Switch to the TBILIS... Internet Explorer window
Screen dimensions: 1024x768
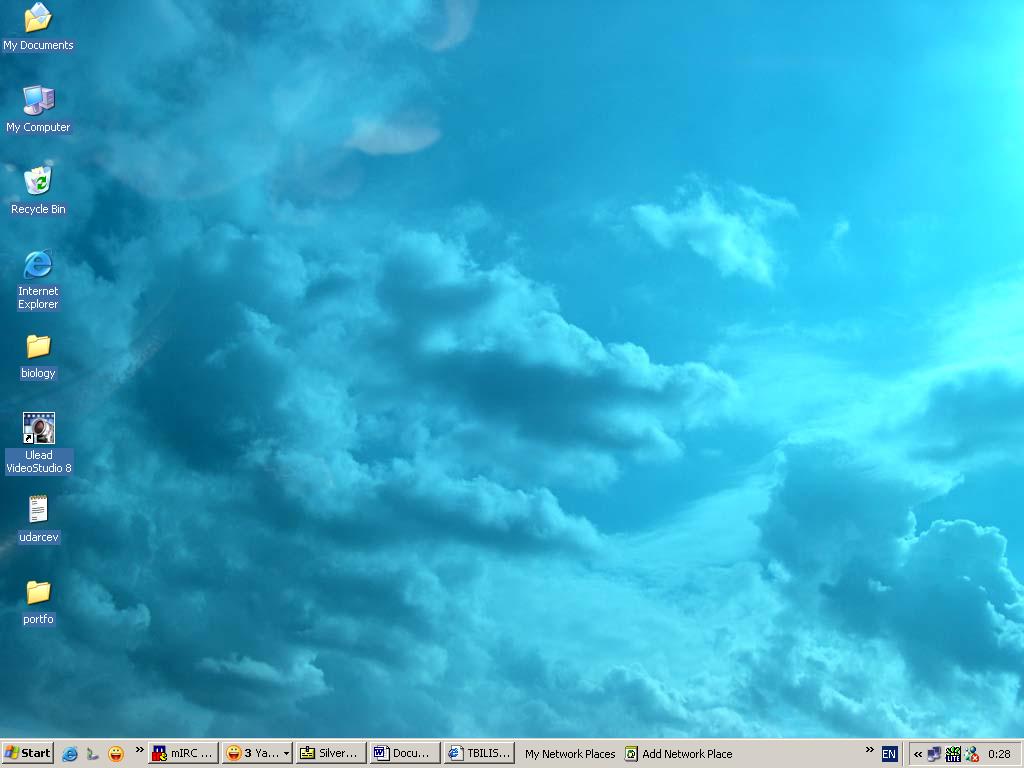(479, 753)
